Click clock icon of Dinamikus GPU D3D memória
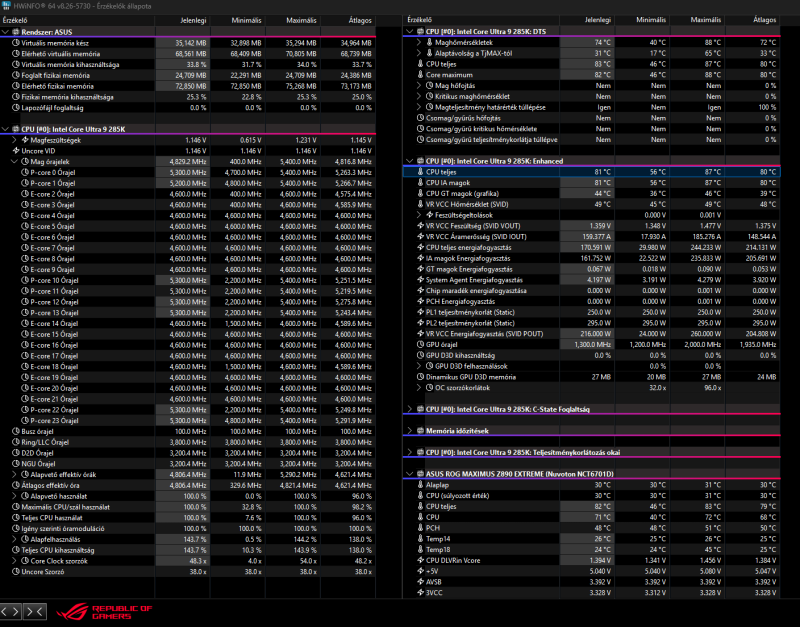Viewport: 800px width, 627px height. pos(420,377)
